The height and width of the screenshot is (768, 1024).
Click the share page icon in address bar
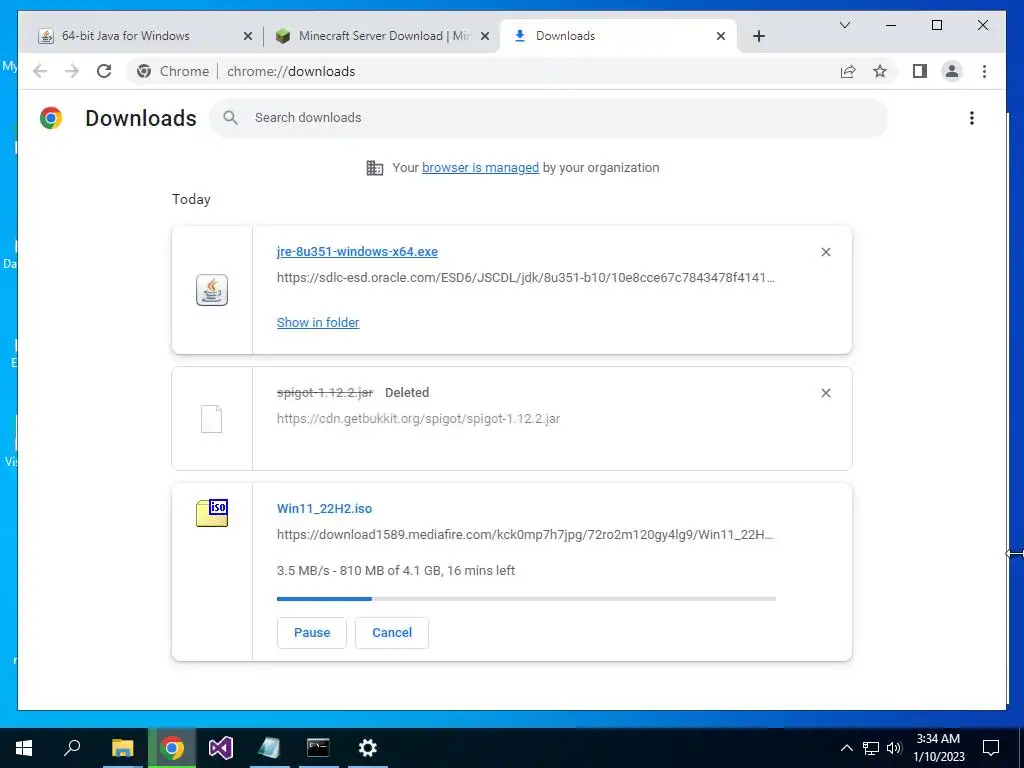click(x=848, y=71)
